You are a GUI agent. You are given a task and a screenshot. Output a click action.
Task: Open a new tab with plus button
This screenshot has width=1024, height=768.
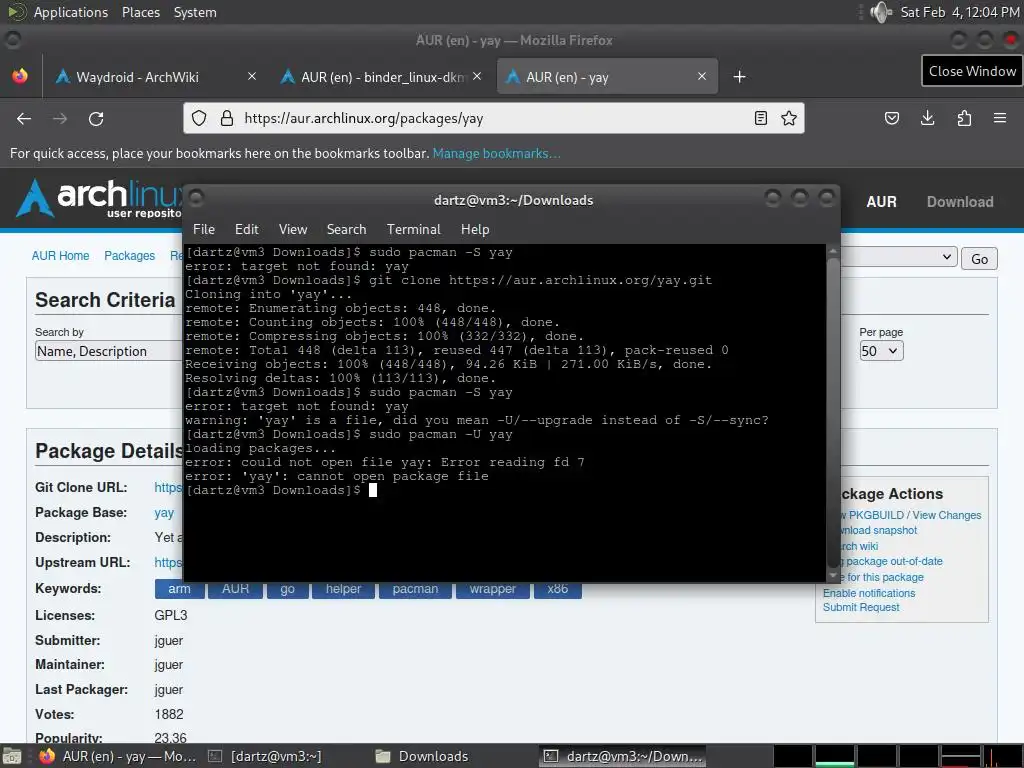point(739,77)
